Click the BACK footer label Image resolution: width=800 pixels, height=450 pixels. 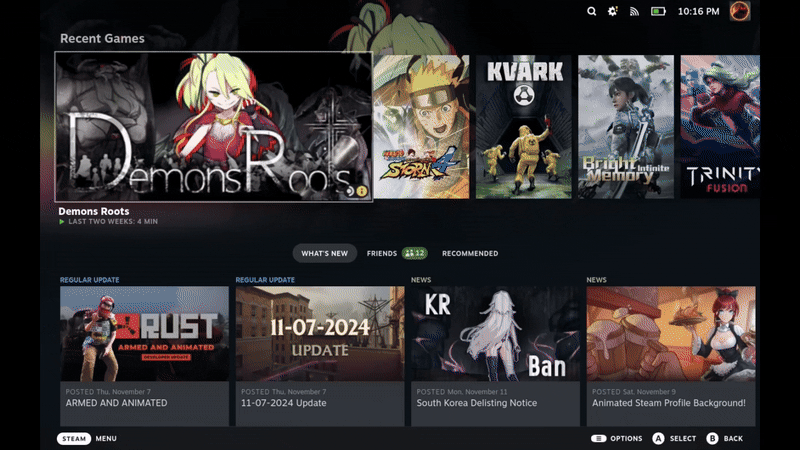coord(733,439)
